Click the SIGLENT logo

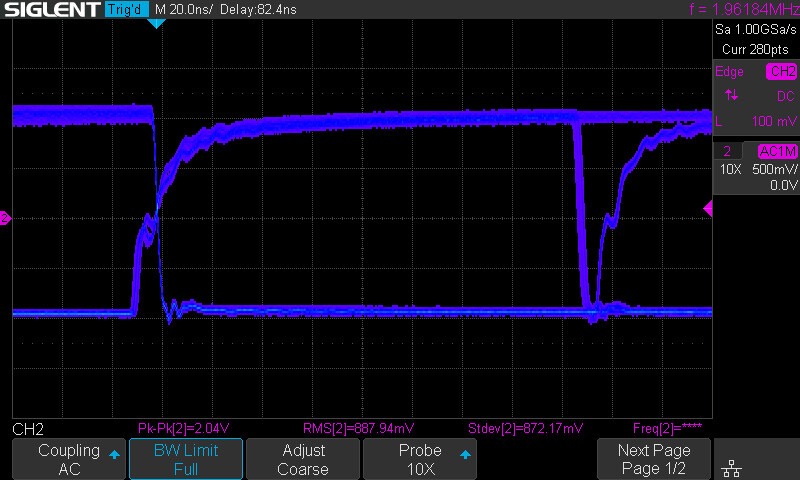tap(52, 9)
